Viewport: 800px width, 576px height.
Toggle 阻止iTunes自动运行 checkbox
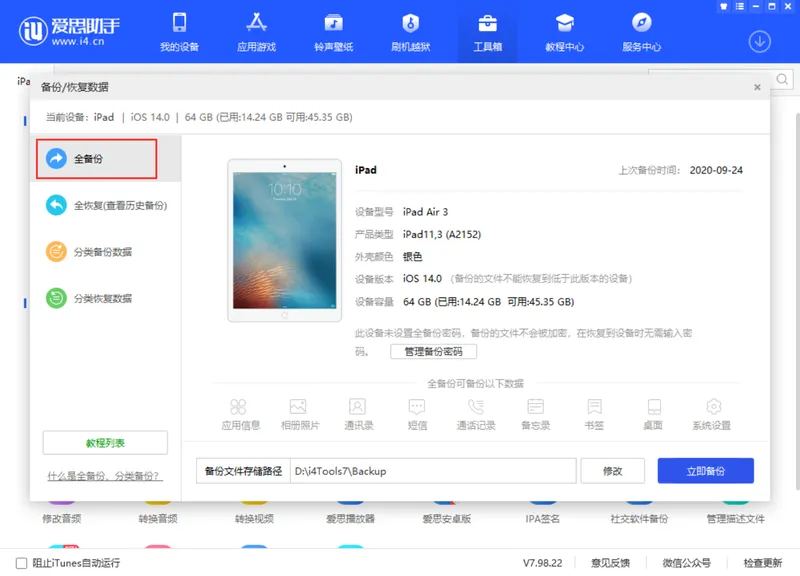[21, 563]
